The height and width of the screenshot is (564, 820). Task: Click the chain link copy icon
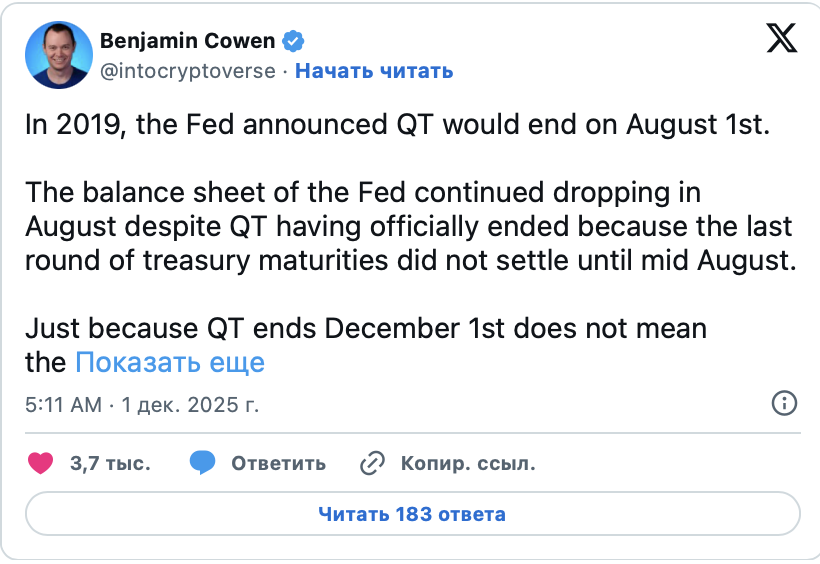(372, 463)
